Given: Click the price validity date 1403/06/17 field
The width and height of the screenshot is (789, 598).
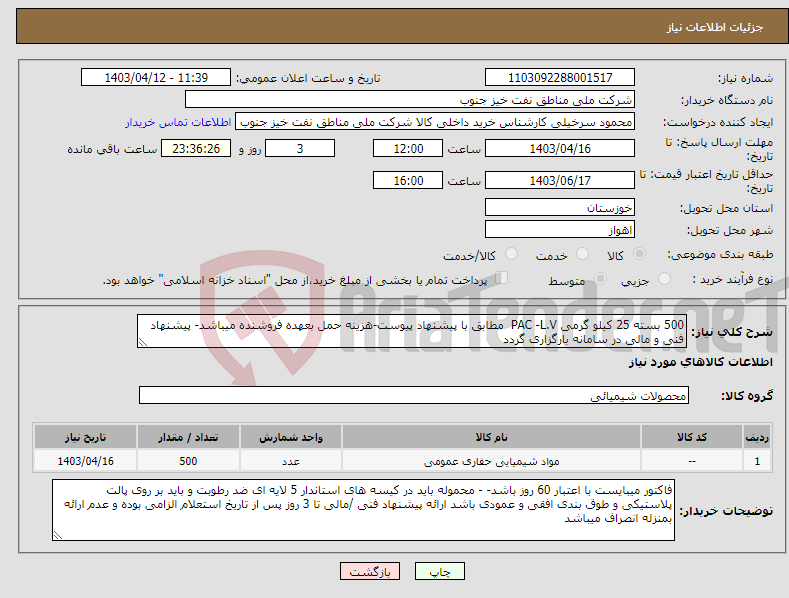Looking at the screenshot, I should click(560, 180).
